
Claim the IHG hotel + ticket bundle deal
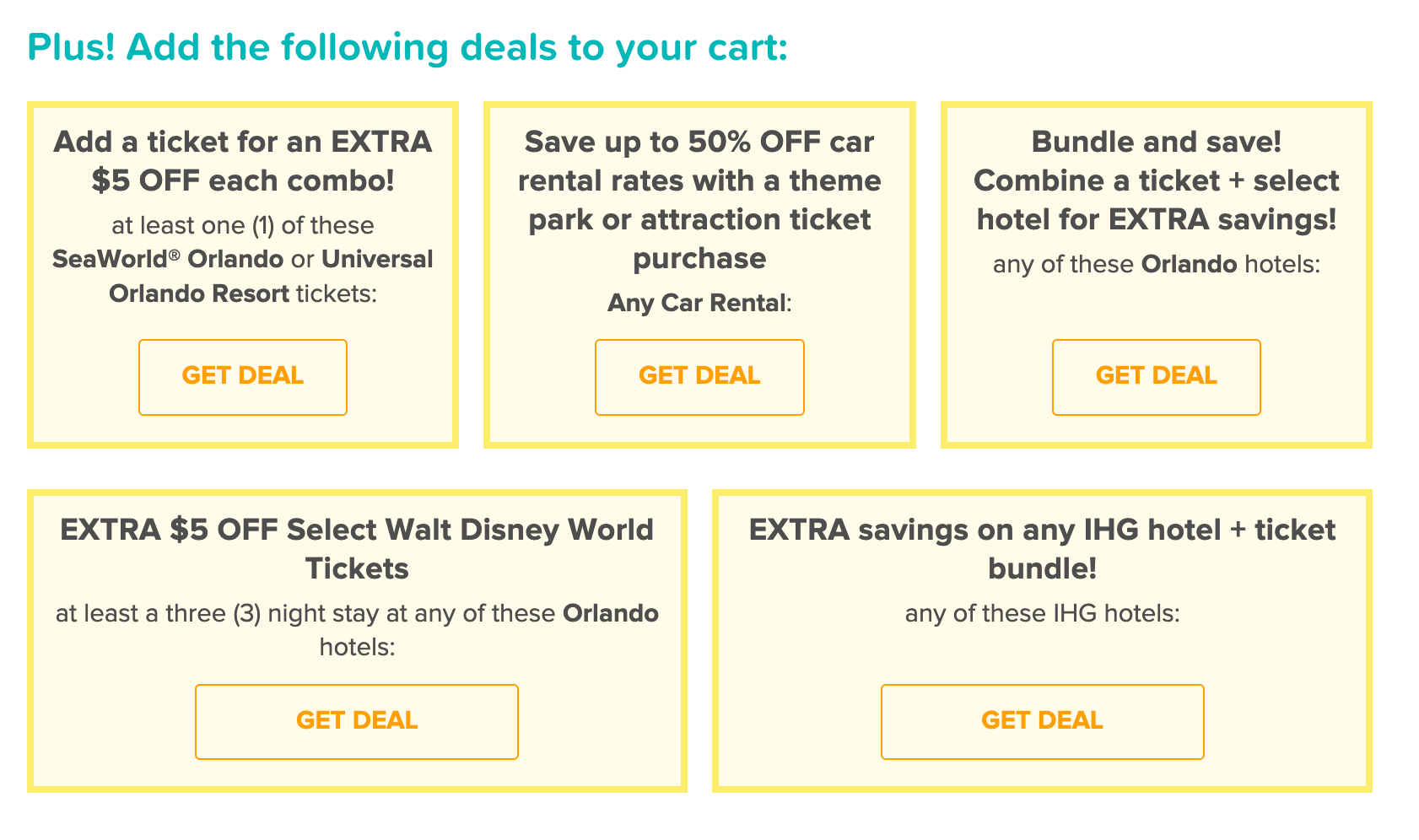click(x=1042, y=721)
